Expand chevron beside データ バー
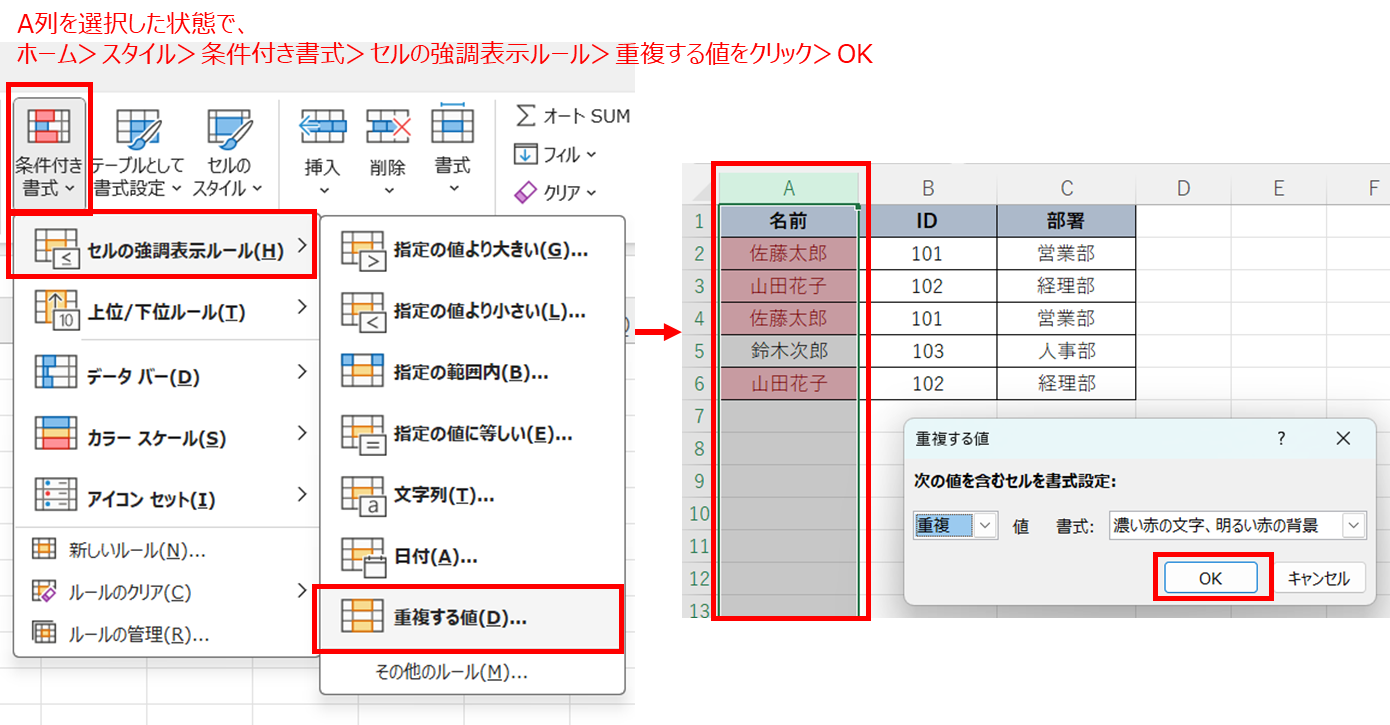This screenshot has height=725, width=1390. coord(302,372)
